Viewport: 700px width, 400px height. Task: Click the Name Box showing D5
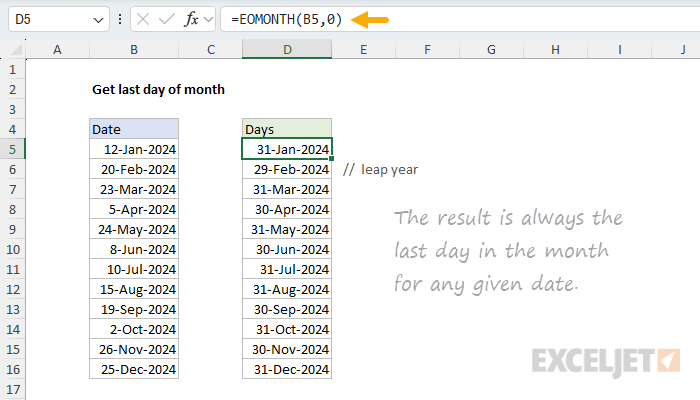point(58,20)
